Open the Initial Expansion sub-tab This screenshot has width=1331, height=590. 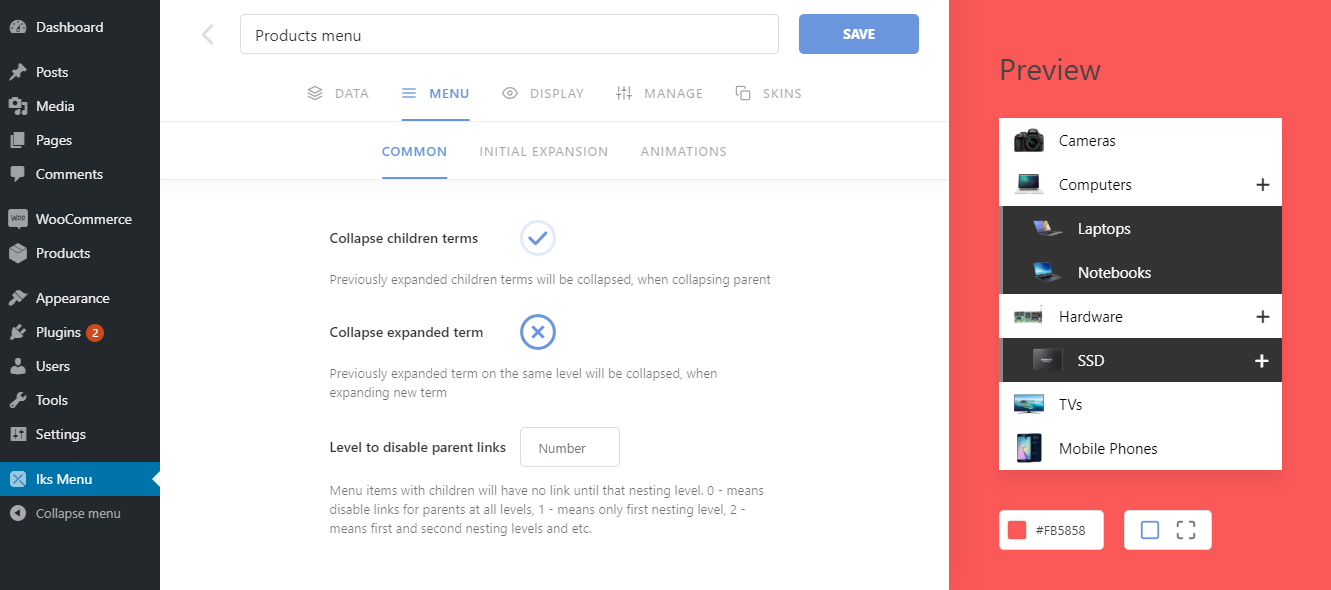tap(543, 152)
